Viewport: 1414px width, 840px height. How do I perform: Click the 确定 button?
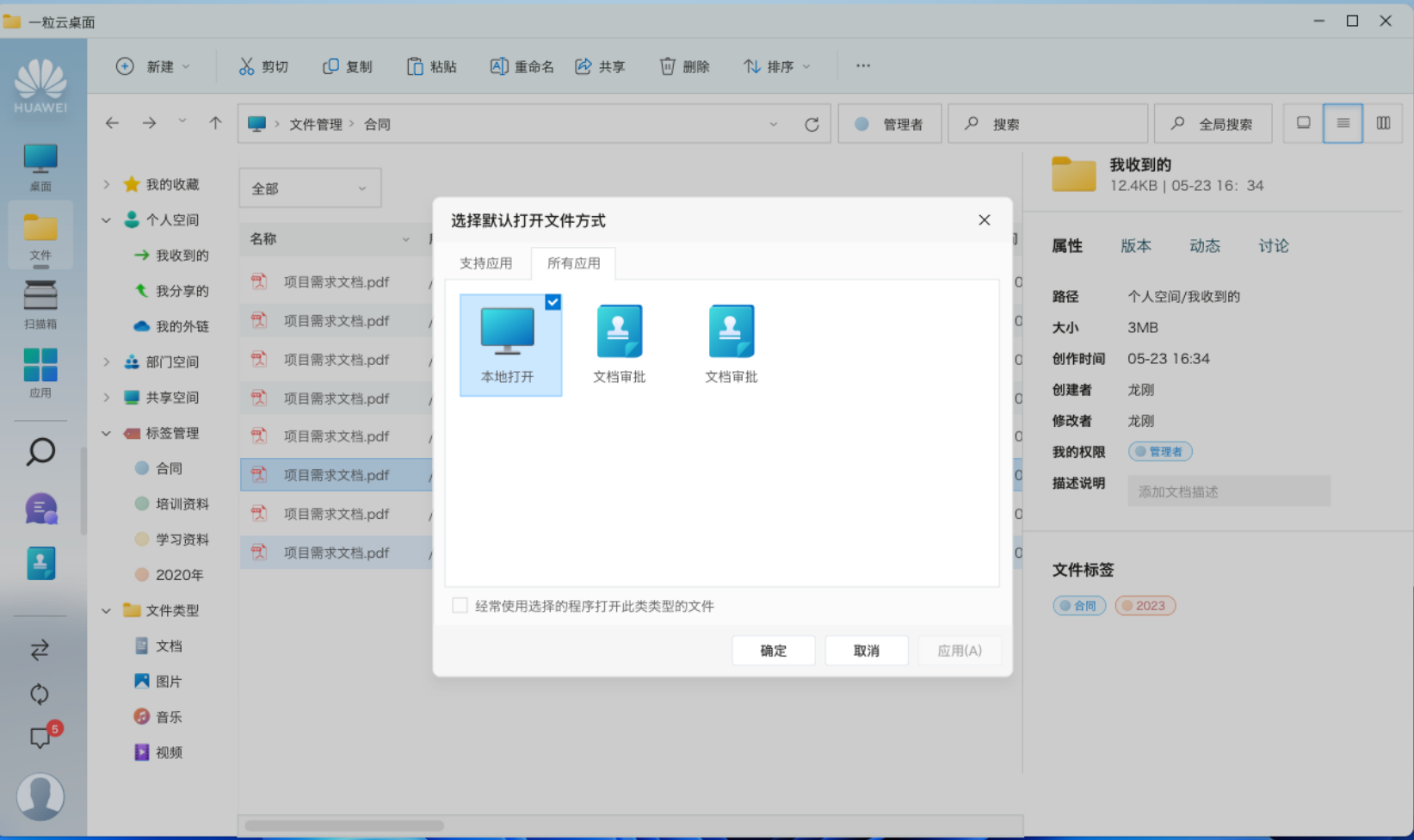point(773,651)
